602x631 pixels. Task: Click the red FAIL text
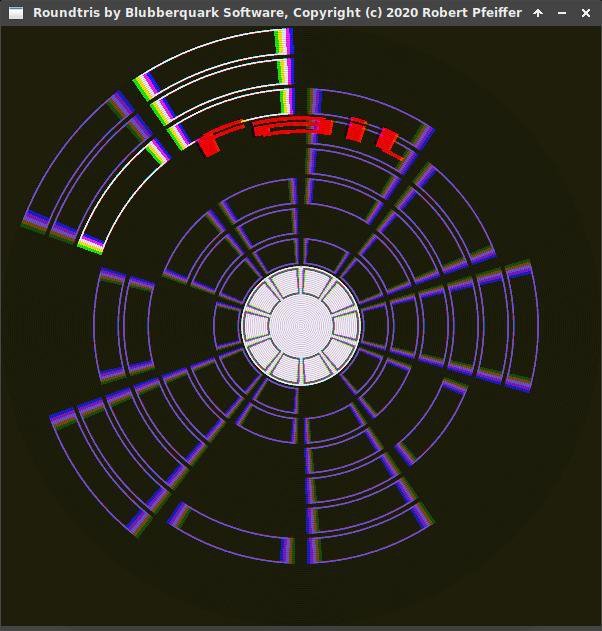coord(301,137)
